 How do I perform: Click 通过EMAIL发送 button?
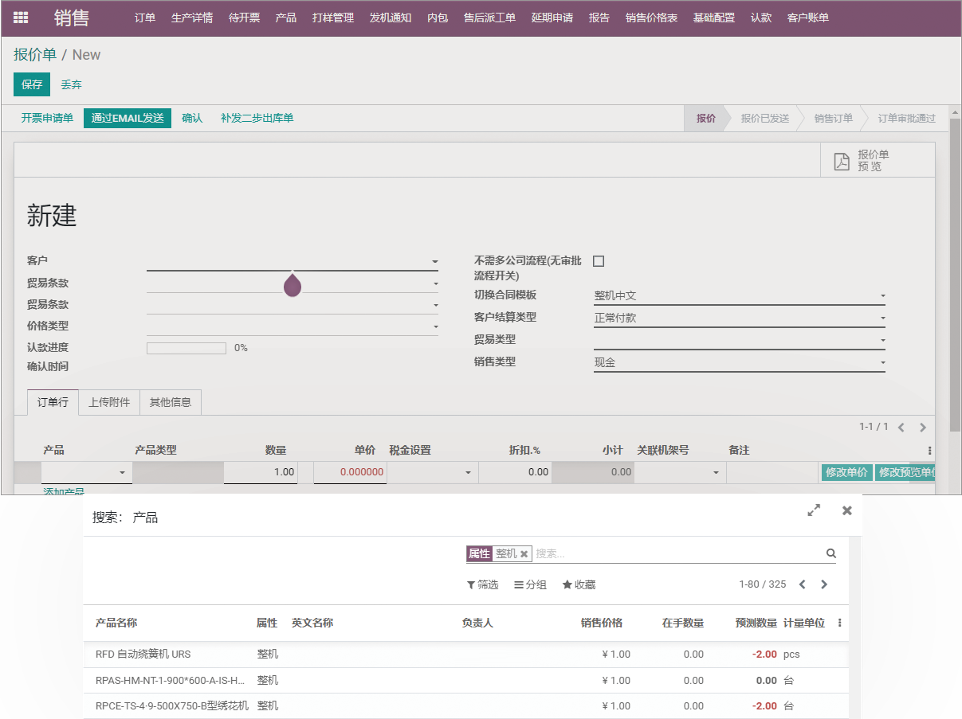coord(127,118)
